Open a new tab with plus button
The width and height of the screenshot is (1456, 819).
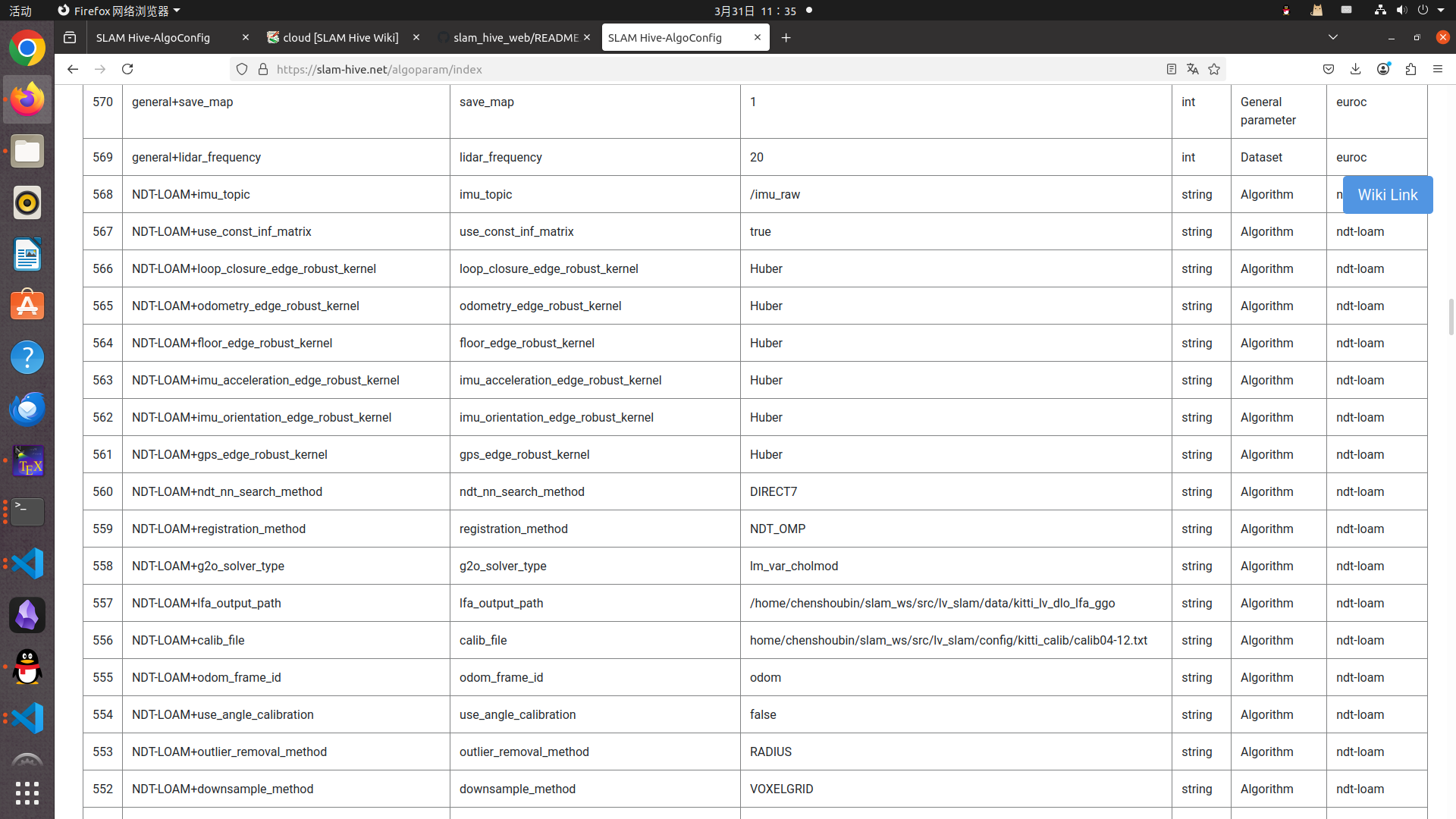pyautogui.click(x=786, y=38)
